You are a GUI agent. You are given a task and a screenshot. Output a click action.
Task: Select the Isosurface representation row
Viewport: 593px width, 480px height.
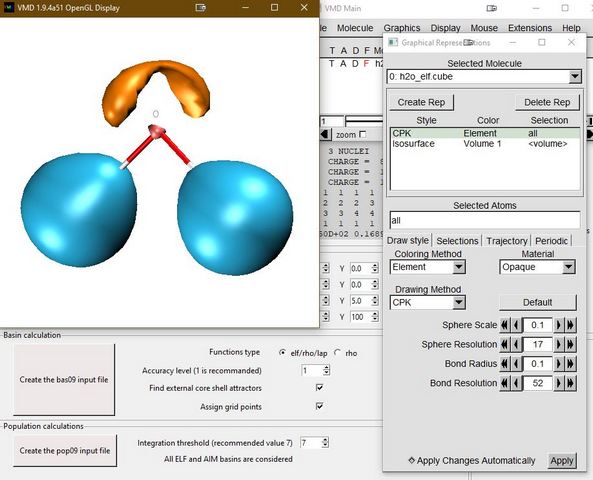pos(485,144)
